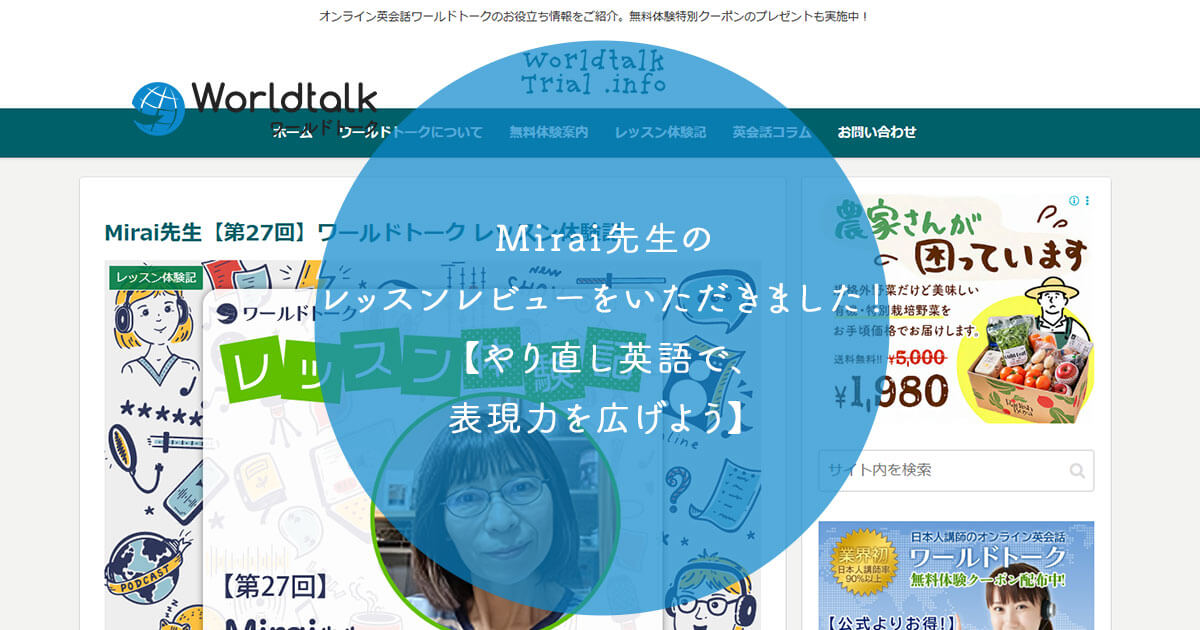Focus the サイト内を検索 search field
The width and height of the screenshot is (1200, 630).
point(940,470)
